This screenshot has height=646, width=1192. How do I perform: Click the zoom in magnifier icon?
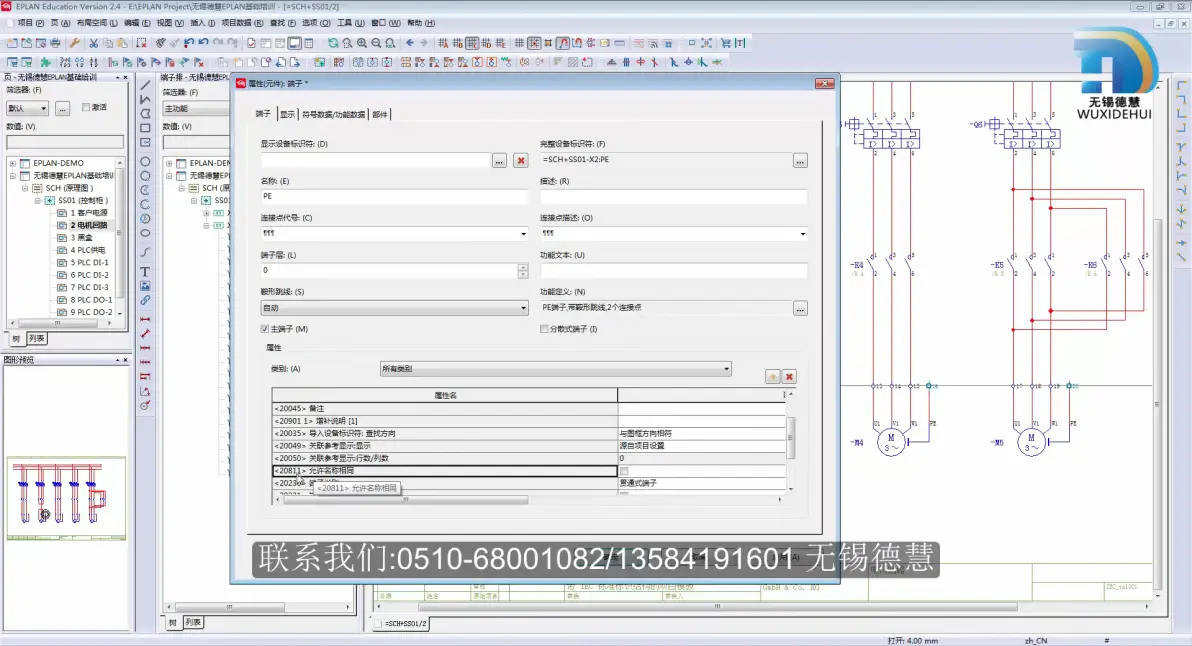click(362, 43)
